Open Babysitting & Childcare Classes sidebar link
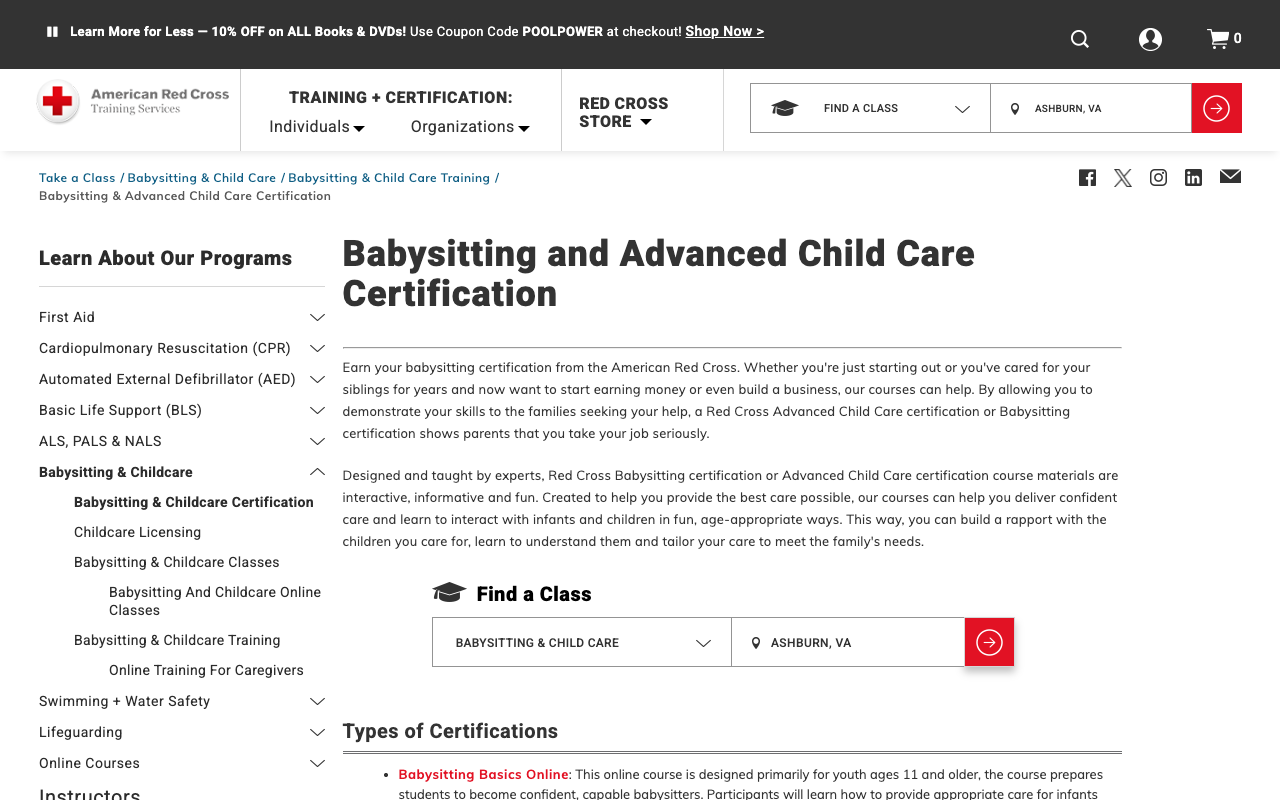 [177, 562]
